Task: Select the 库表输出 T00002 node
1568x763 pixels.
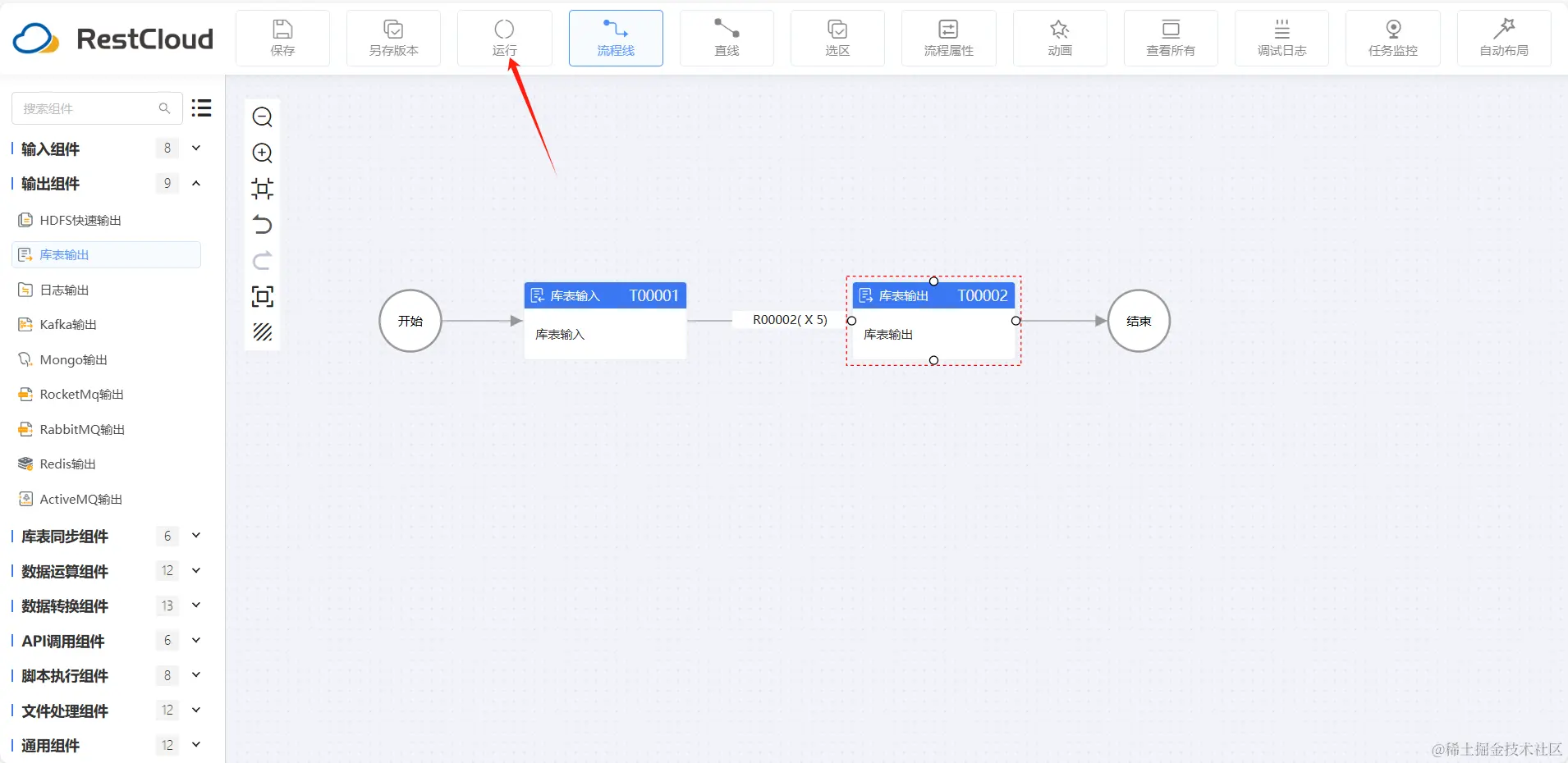Action: [x=933, y=321]
